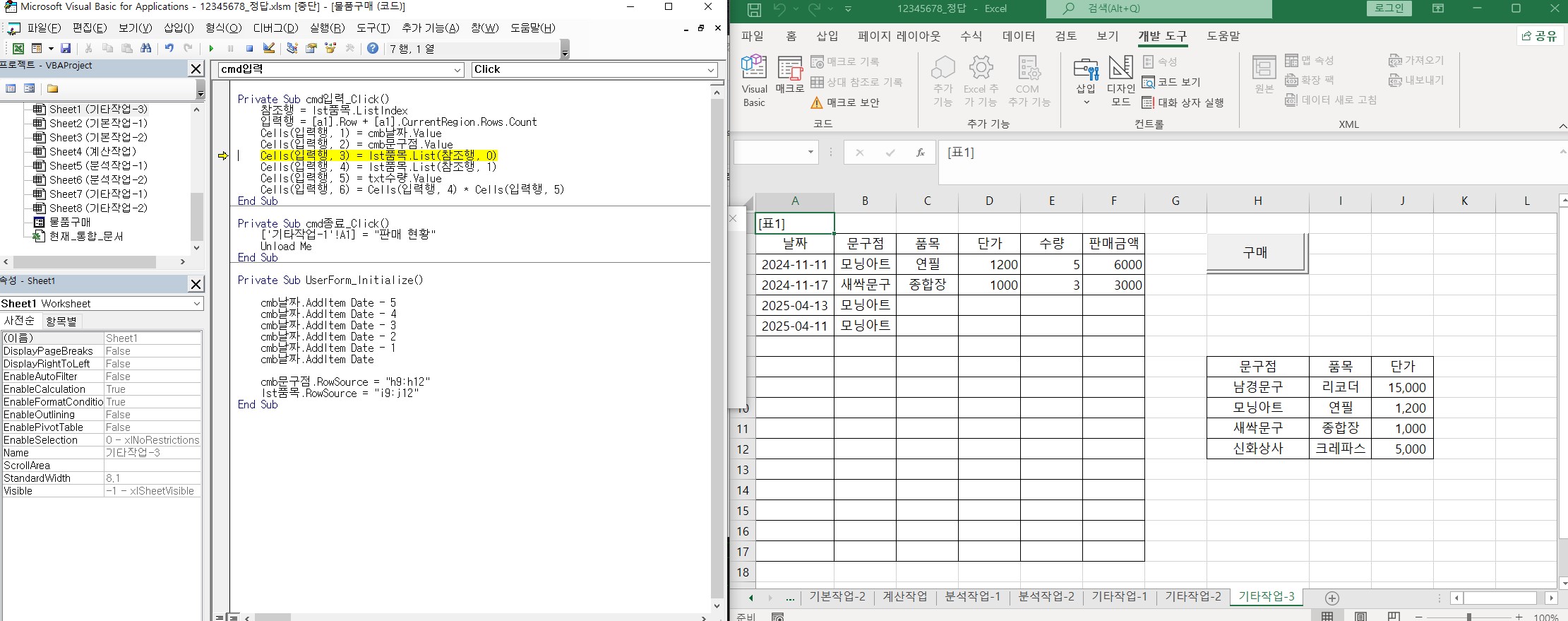
Task: Select the 물품구매 form in the project tree
Action: (x=69, y=222)
